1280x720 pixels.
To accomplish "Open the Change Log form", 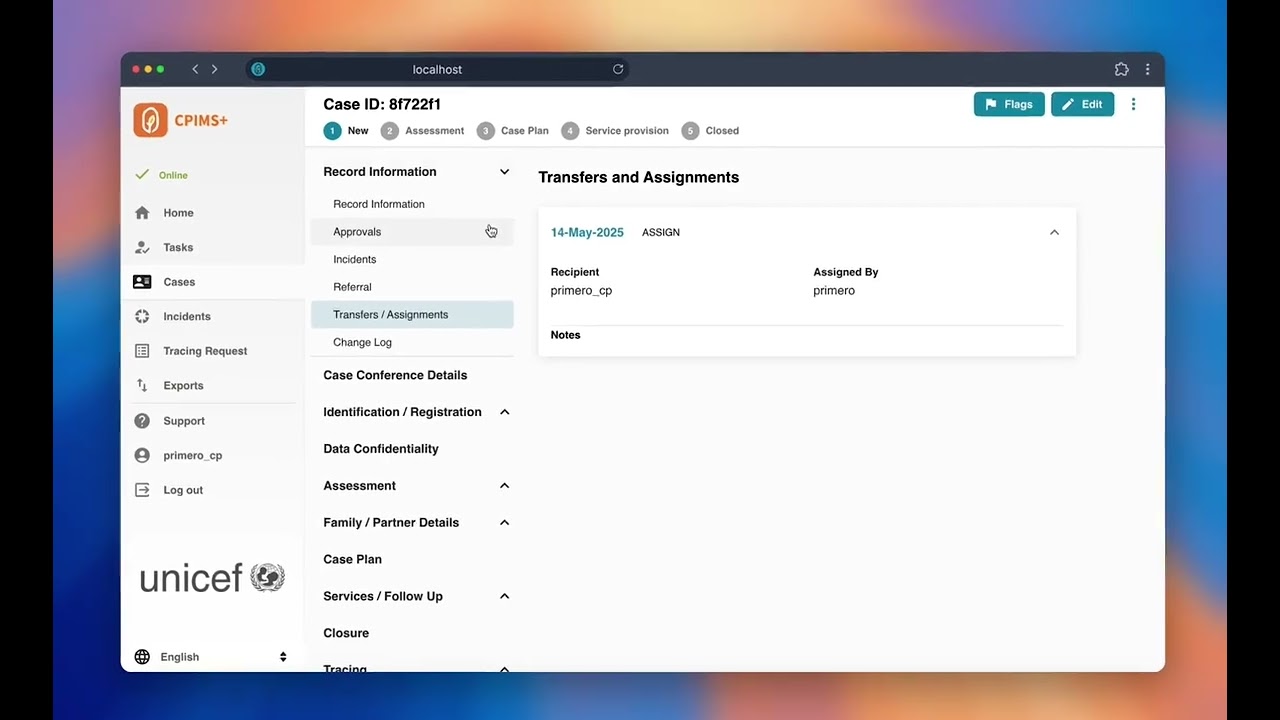I will point(412,342).
